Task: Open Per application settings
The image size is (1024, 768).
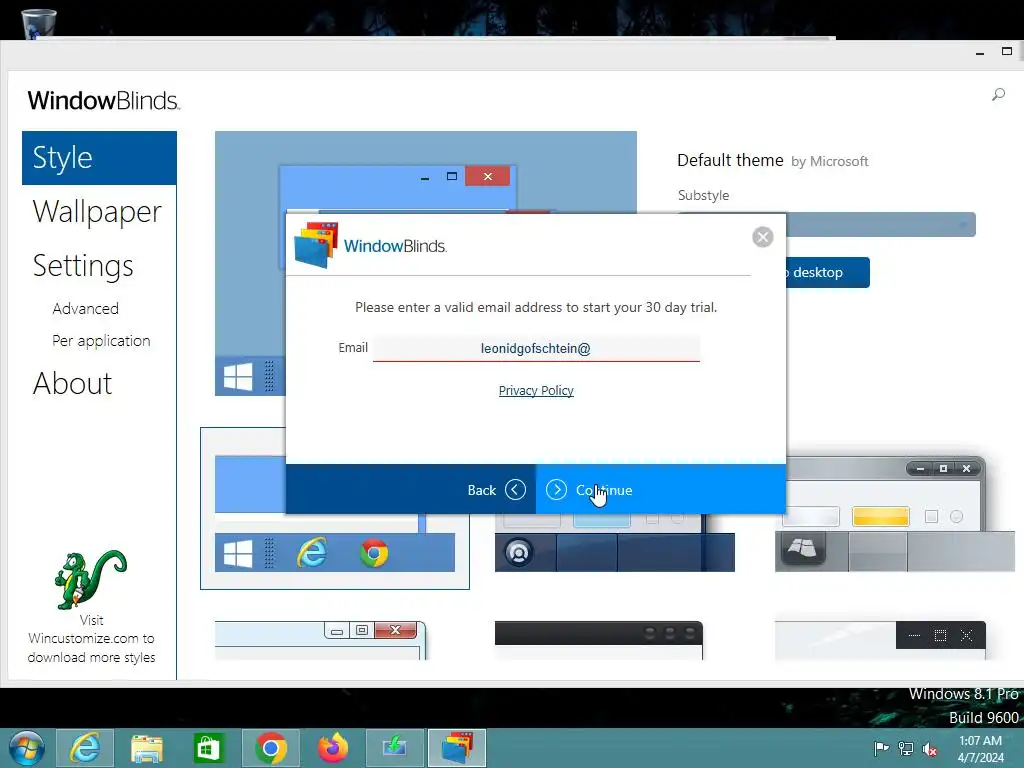Action: (x=101, y=341)
